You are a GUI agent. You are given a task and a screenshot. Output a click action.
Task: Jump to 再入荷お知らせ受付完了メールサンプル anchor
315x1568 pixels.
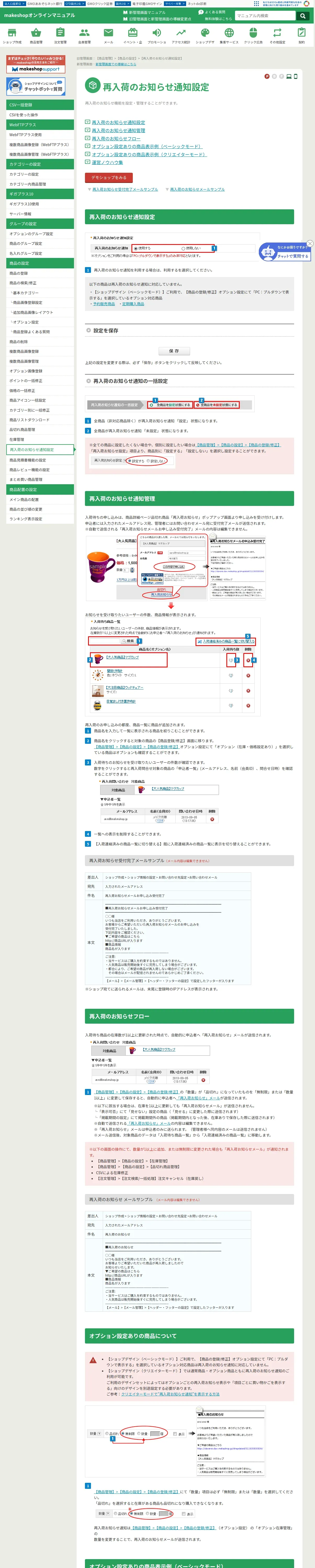[125, 189]
